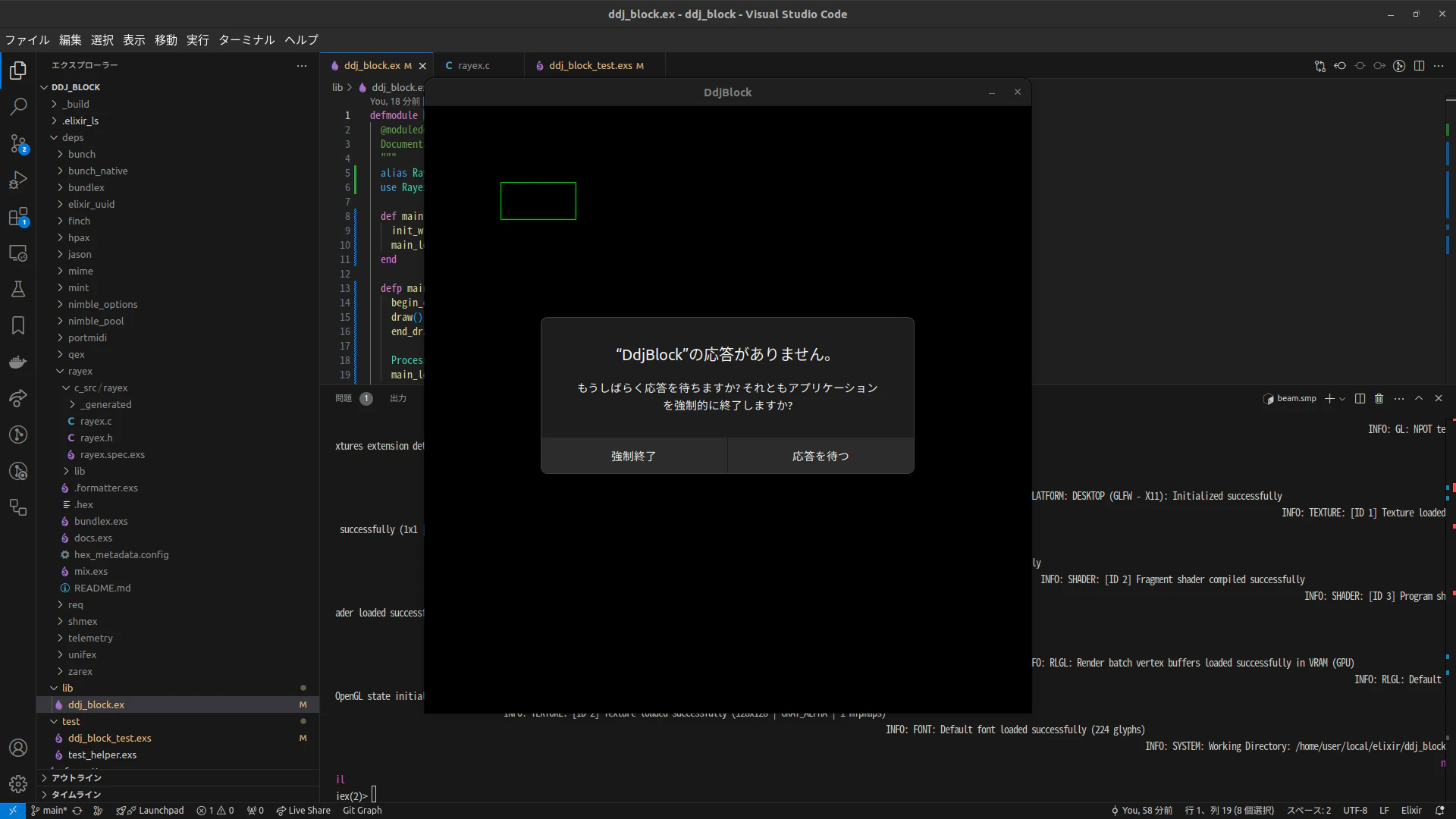Open the Accounts menu icon

pyautogui.click(x=18, y=748)
